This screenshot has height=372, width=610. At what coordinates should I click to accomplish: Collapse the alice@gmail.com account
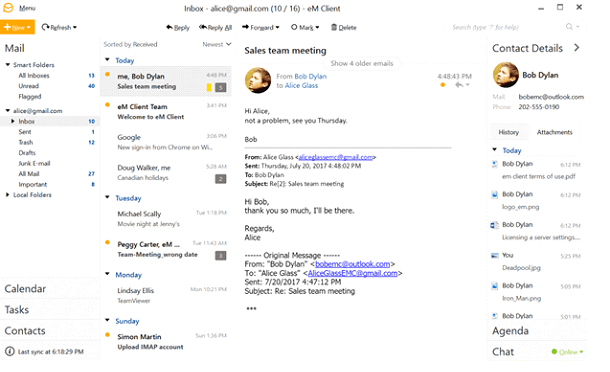coord(7,111)
